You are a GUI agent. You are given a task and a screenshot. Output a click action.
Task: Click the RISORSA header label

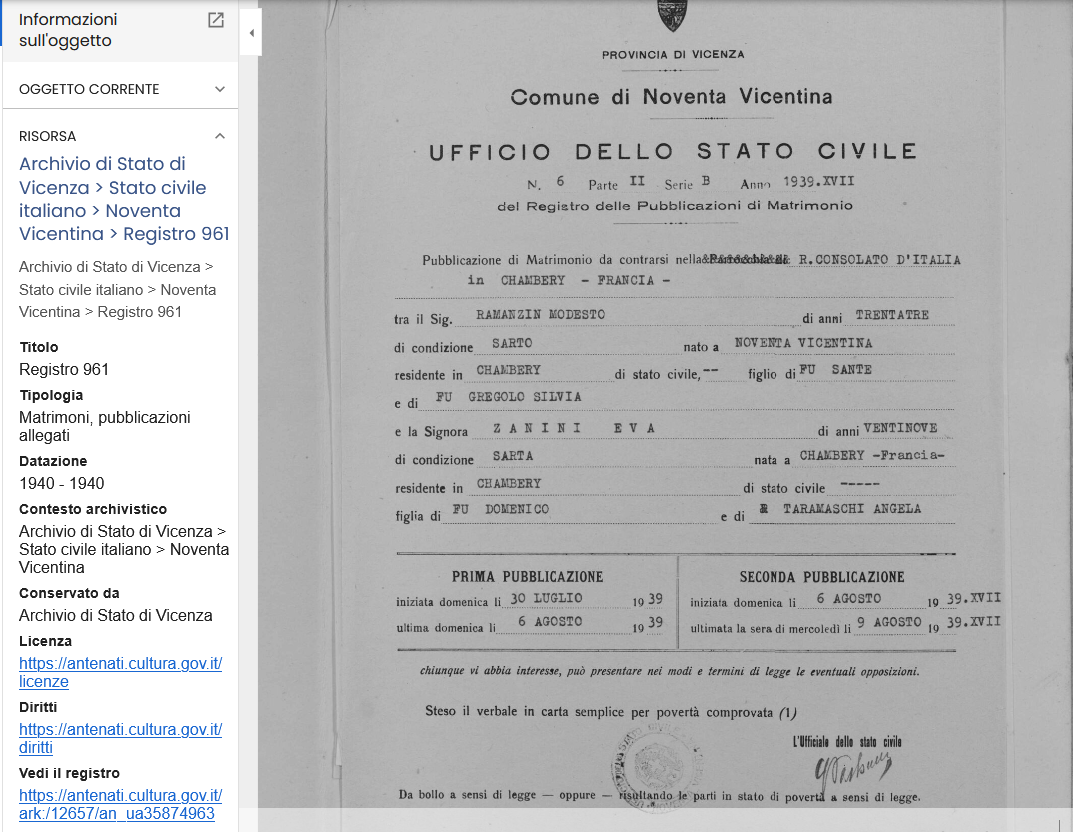[47, 136]
